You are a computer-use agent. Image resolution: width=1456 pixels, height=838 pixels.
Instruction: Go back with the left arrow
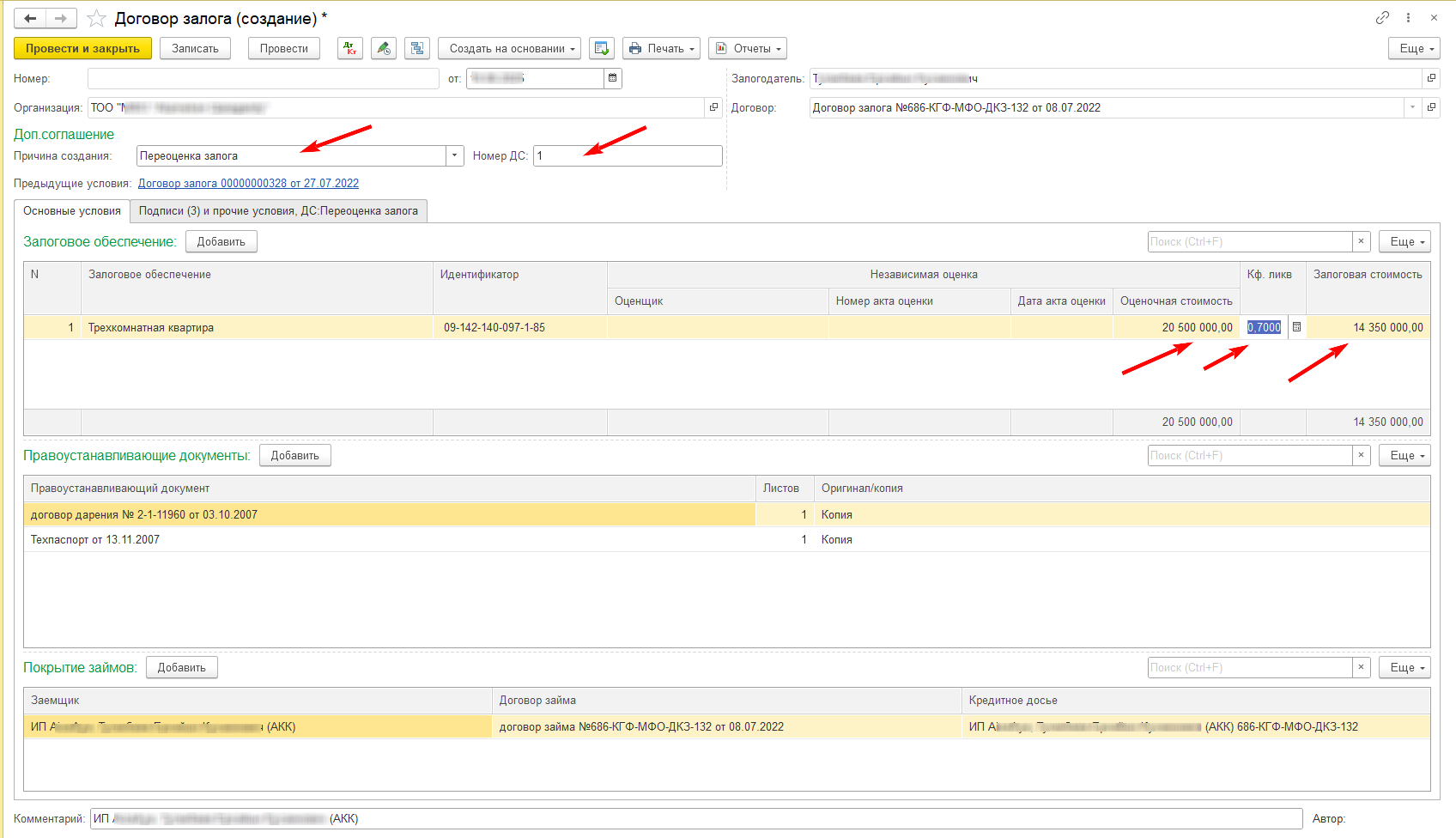[30, 18]
